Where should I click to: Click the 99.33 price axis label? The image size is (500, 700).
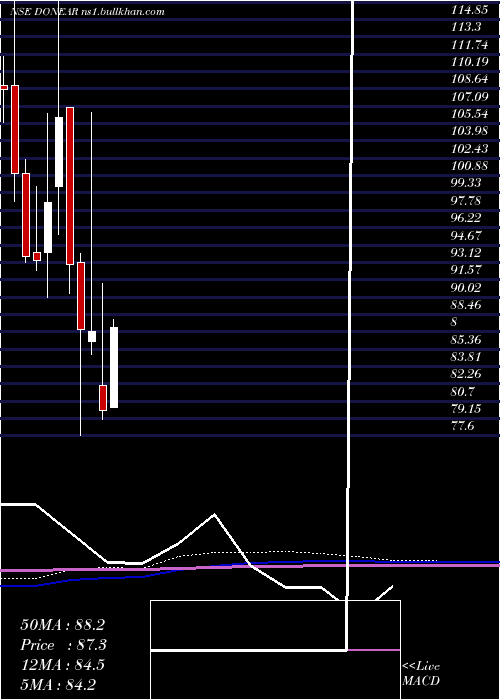coord(466,183)
